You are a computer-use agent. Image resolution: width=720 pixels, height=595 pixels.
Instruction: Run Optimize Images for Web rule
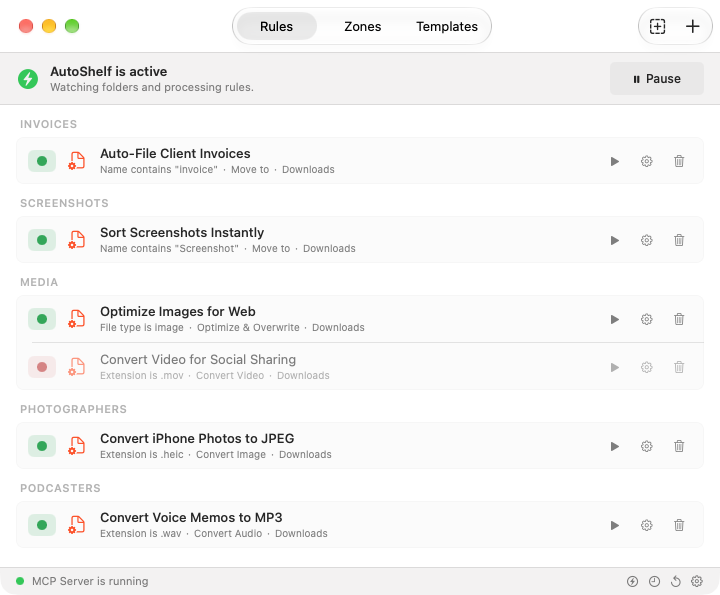click(614, 319)
